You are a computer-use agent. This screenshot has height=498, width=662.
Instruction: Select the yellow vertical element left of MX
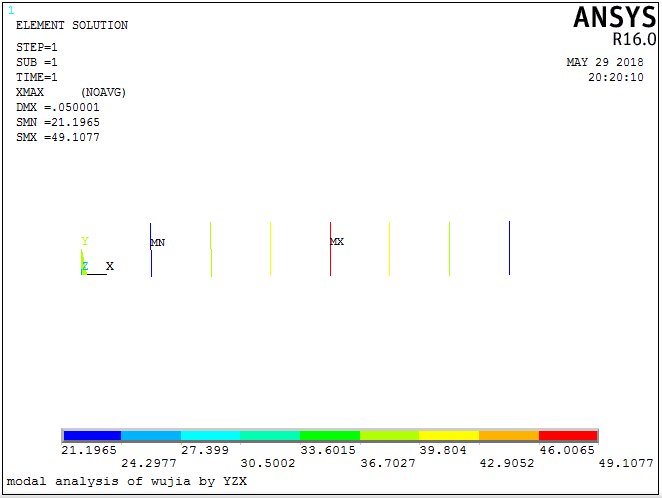pos(270,250)
